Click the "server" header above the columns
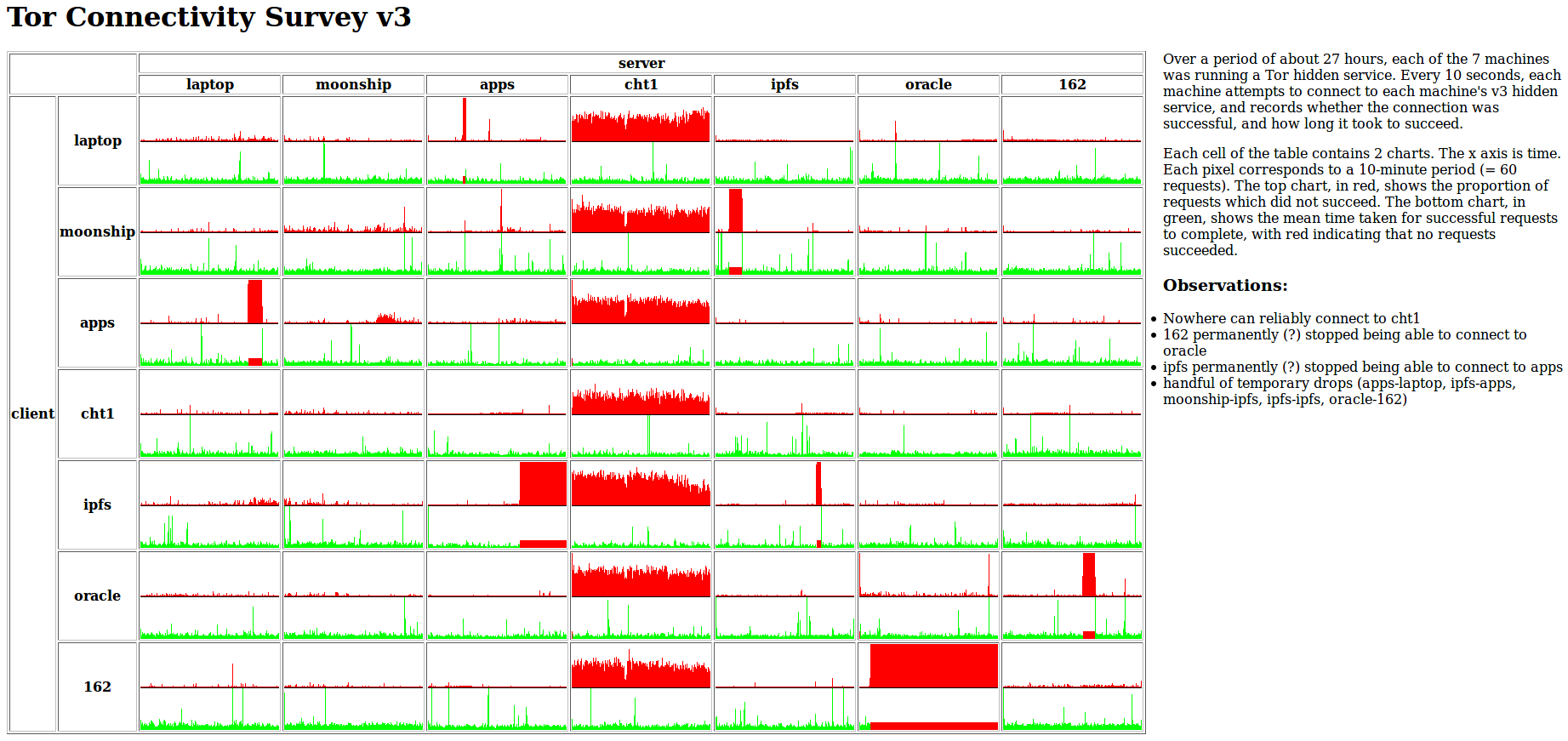Screen dimensions: 1568x741 point(641,64)
